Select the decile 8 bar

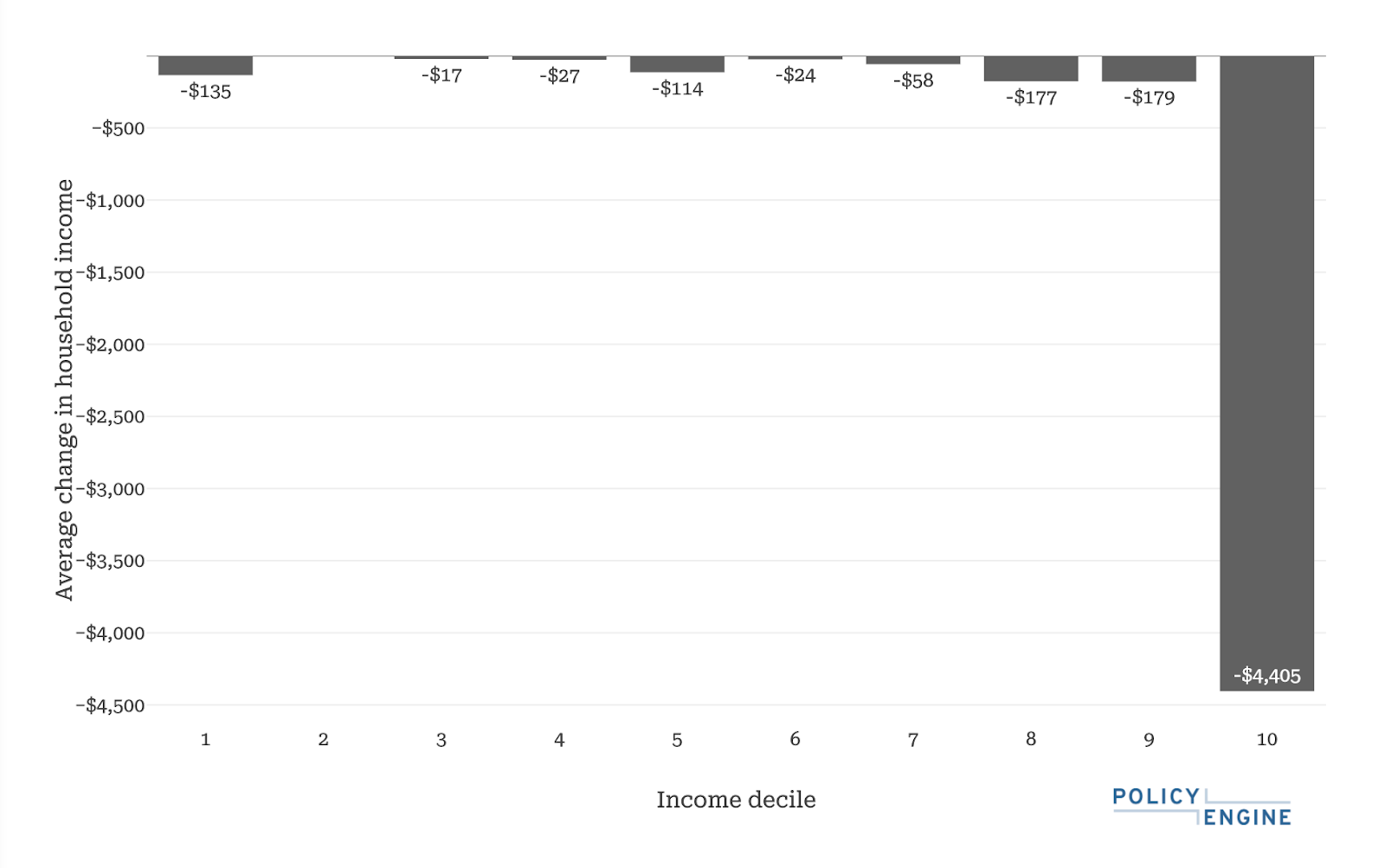tap(1030, 68)
